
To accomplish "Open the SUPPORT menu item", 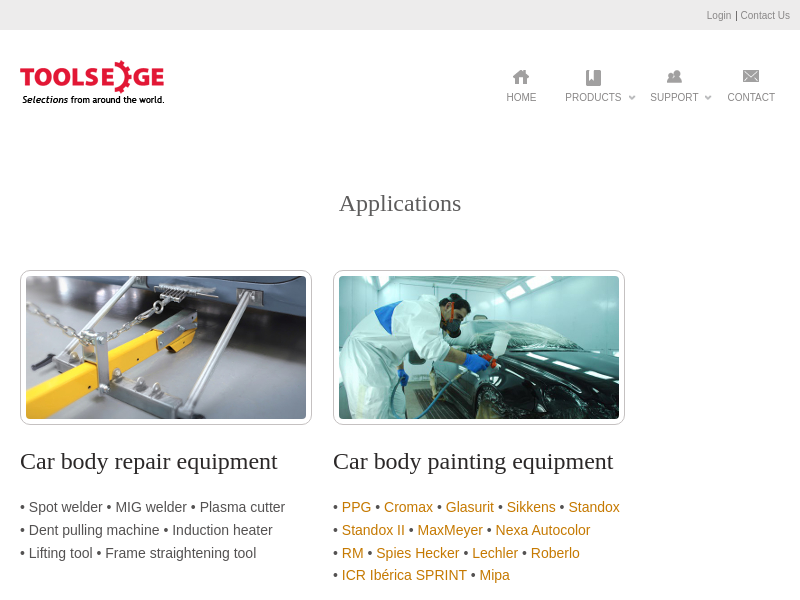I will click(x=674, y=97).
